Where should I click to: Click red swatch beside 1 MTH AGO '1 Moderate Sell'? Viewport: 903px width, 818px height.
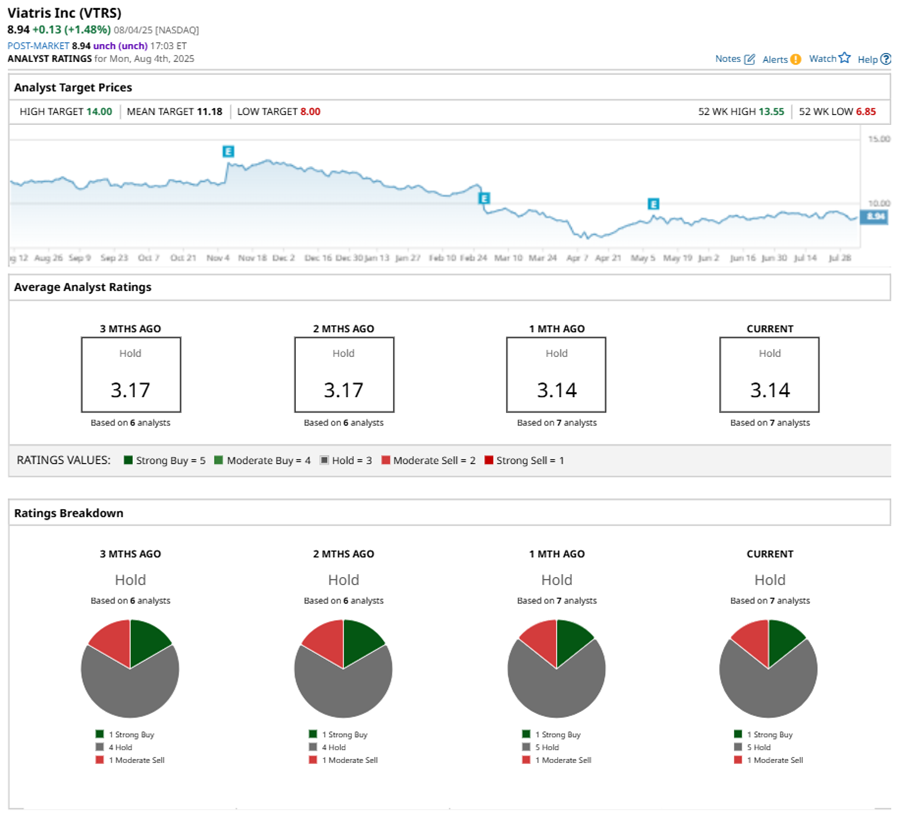pyautogui.click(x=526, y=760)
